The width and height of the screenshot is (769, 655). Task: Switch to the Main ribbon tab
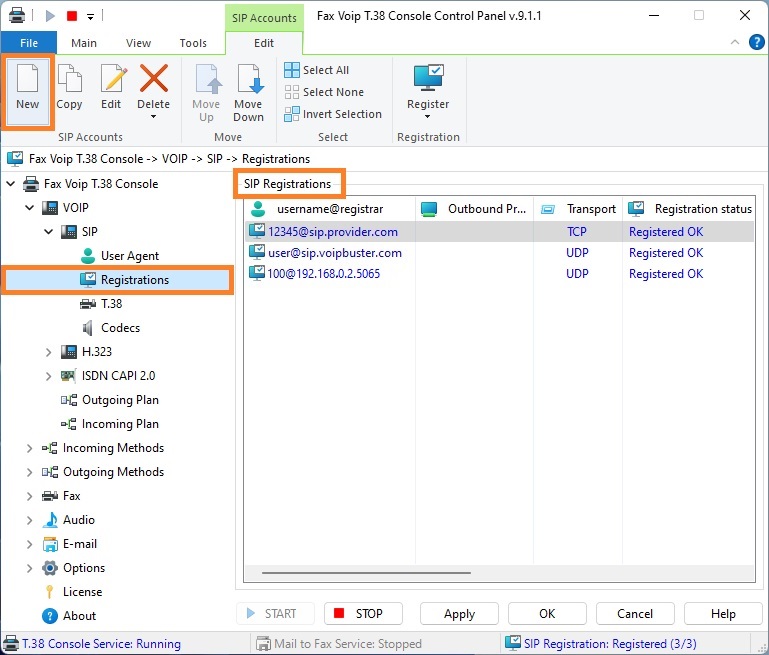coord(84,43)
